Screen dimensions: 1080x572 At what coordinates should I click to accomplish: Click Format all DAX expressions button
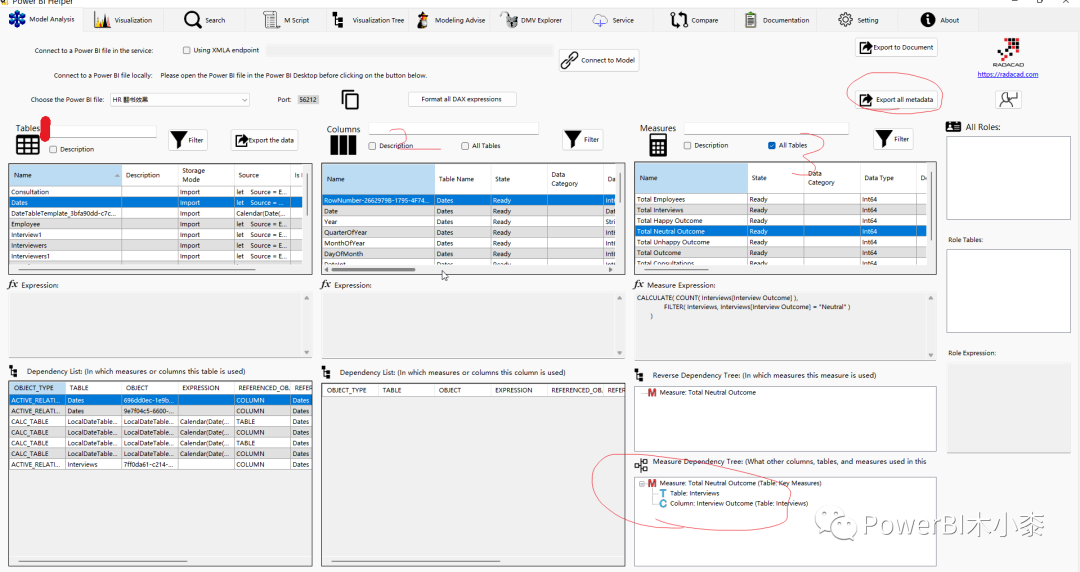coord(461,99)
